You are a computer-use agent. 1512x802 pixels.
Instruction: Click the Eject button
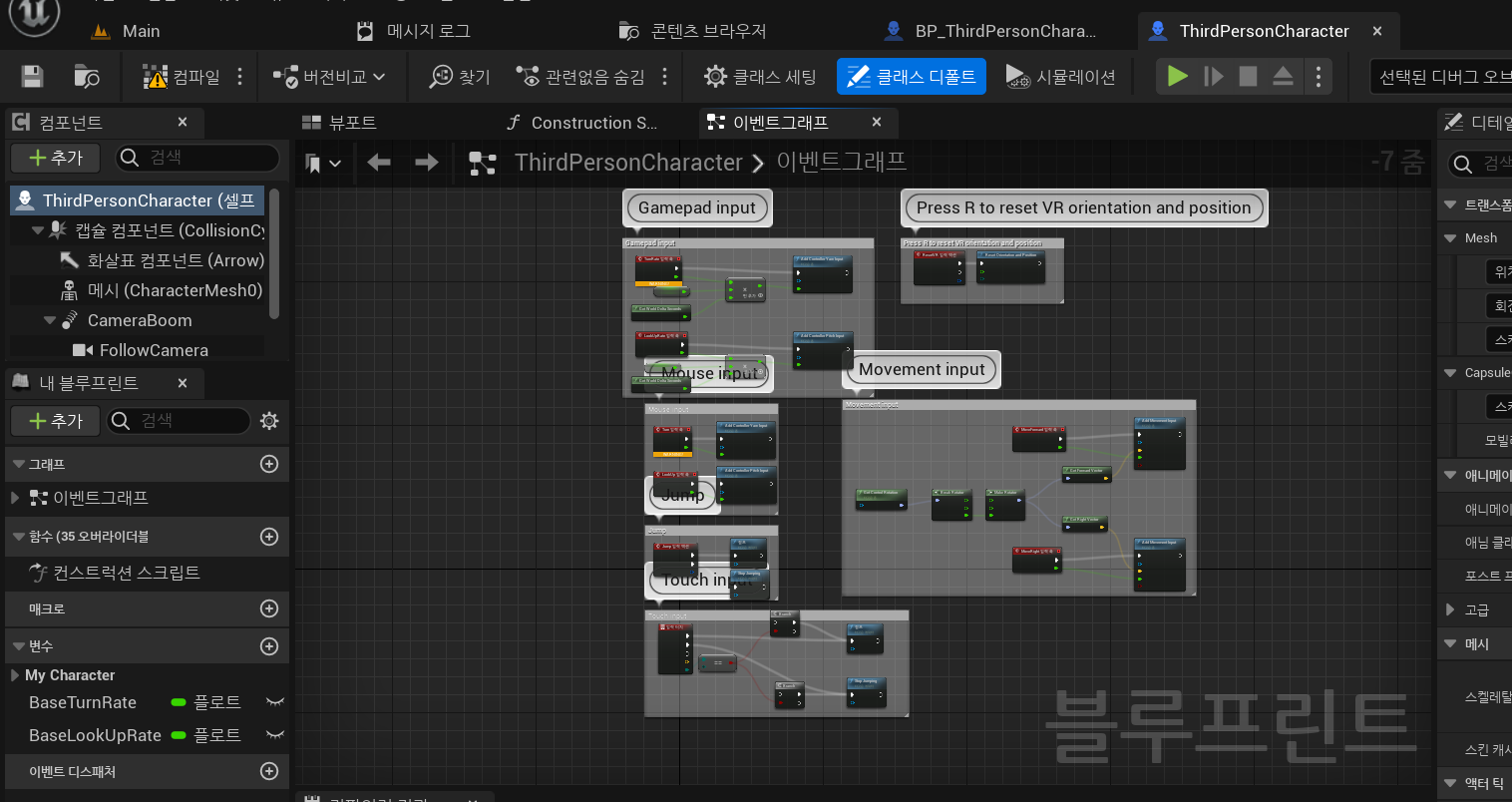[1284, 77]
